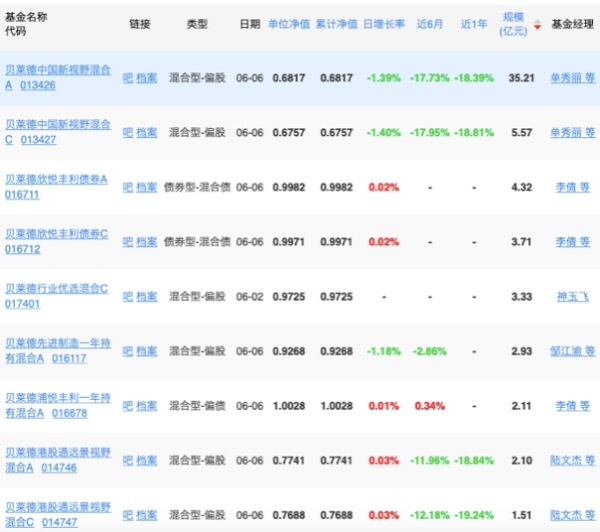Open fund 贝莱德欣悦丰利债券C link

coord(56,234)
